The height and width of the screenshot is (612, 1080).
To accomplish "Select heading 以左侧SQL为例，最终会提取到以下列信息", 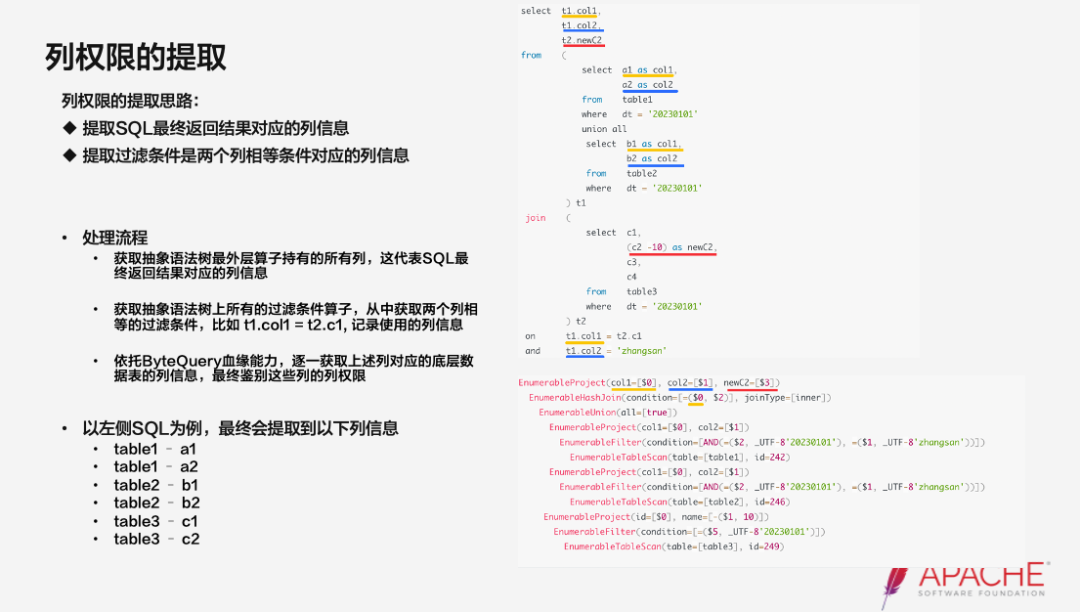I will [240, 428].
